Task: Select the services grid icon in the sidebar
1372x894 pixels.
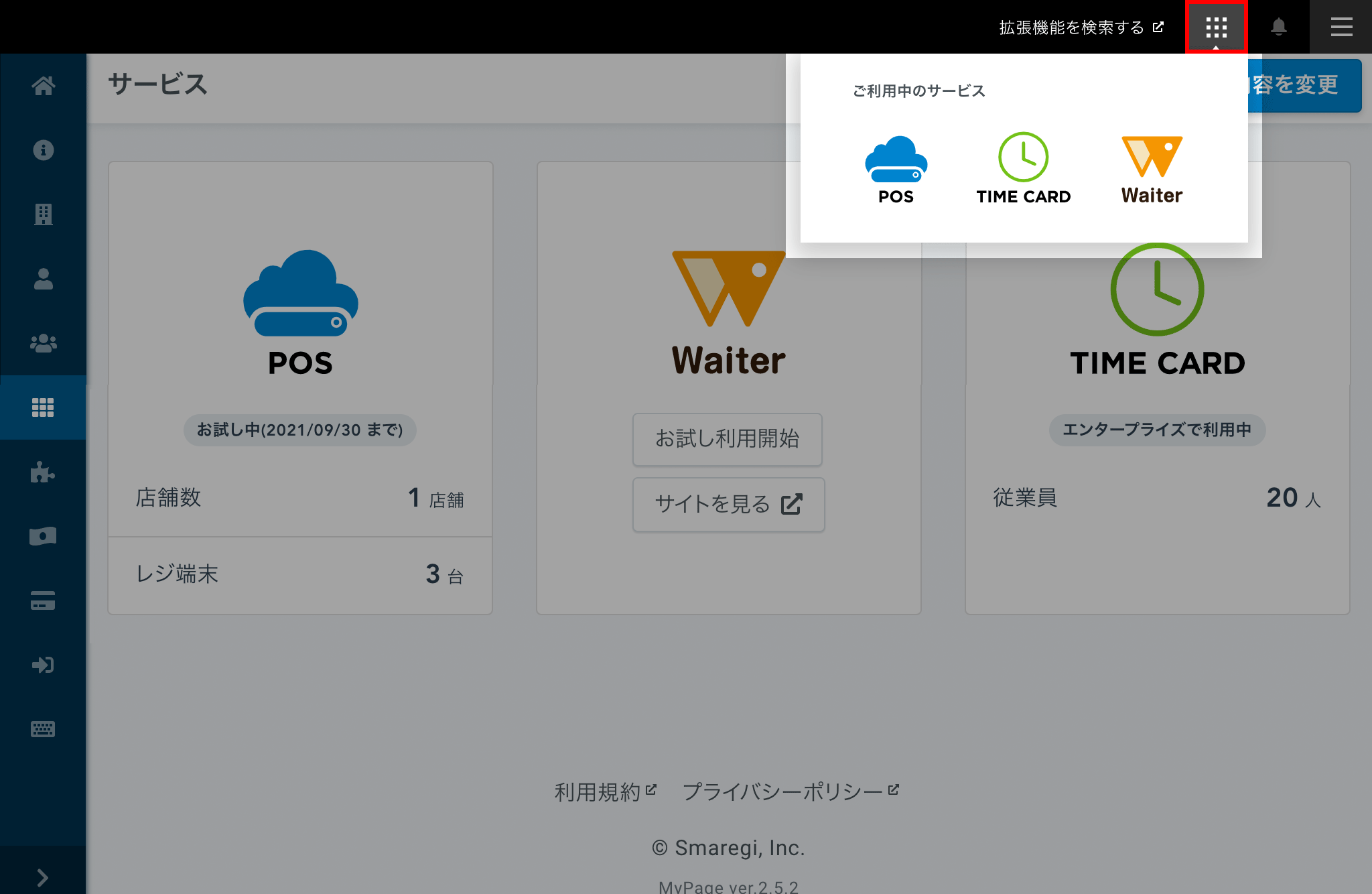Action: click(43, 407)
